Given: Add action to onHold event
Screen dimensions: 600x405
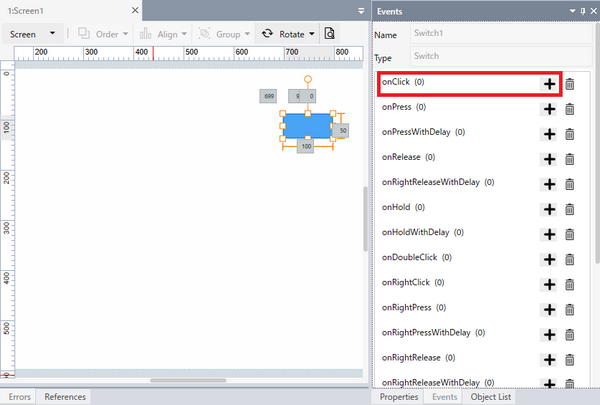Looking at the screenshot, I should click(549, 209).
